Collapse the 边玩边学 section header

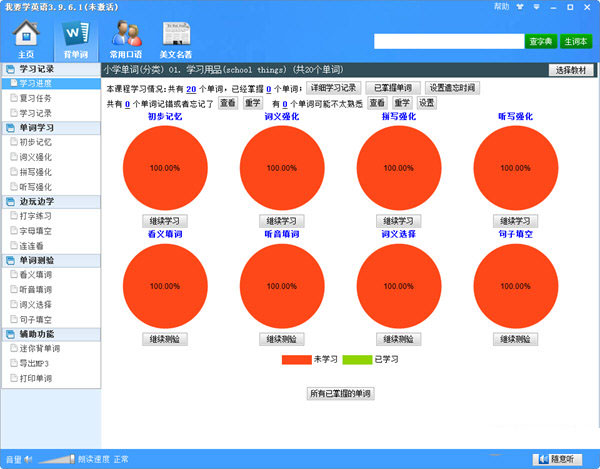coord(51,202)
